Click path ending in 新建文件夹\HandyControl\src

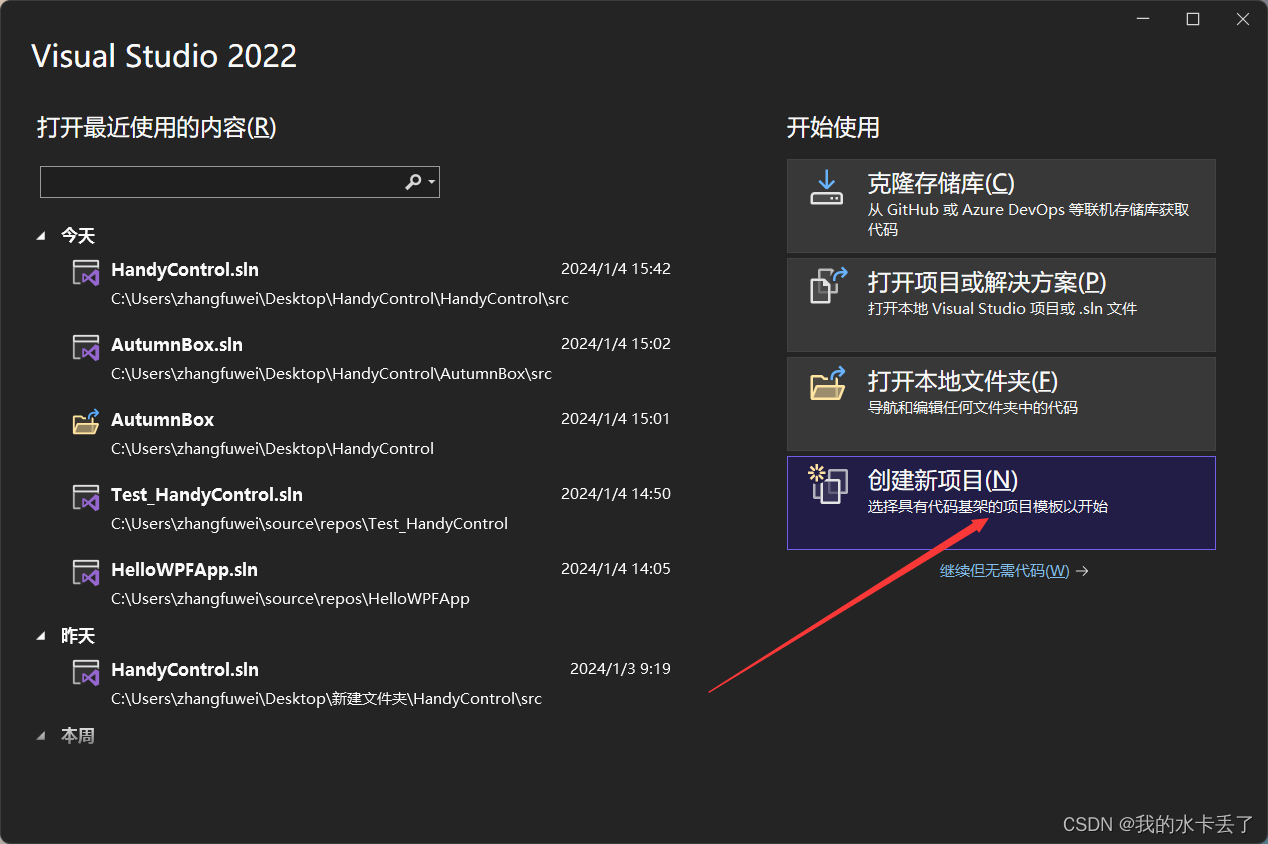coord(326,699)
